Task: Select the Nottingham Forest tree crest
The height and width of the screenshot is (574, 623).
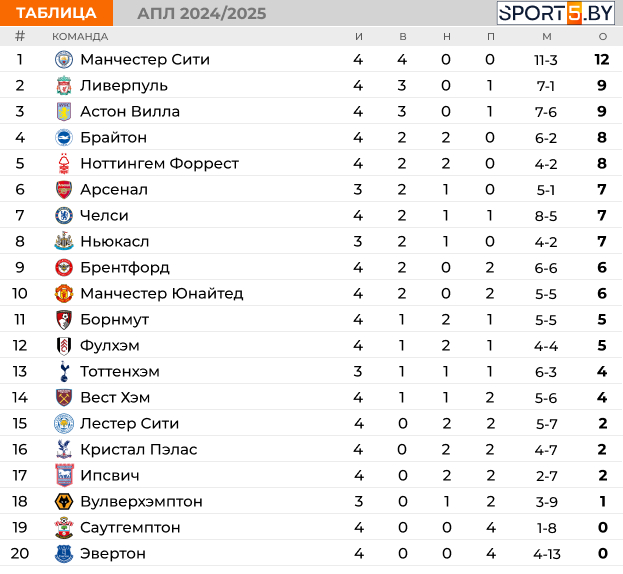Action: (x=64, y=163)
